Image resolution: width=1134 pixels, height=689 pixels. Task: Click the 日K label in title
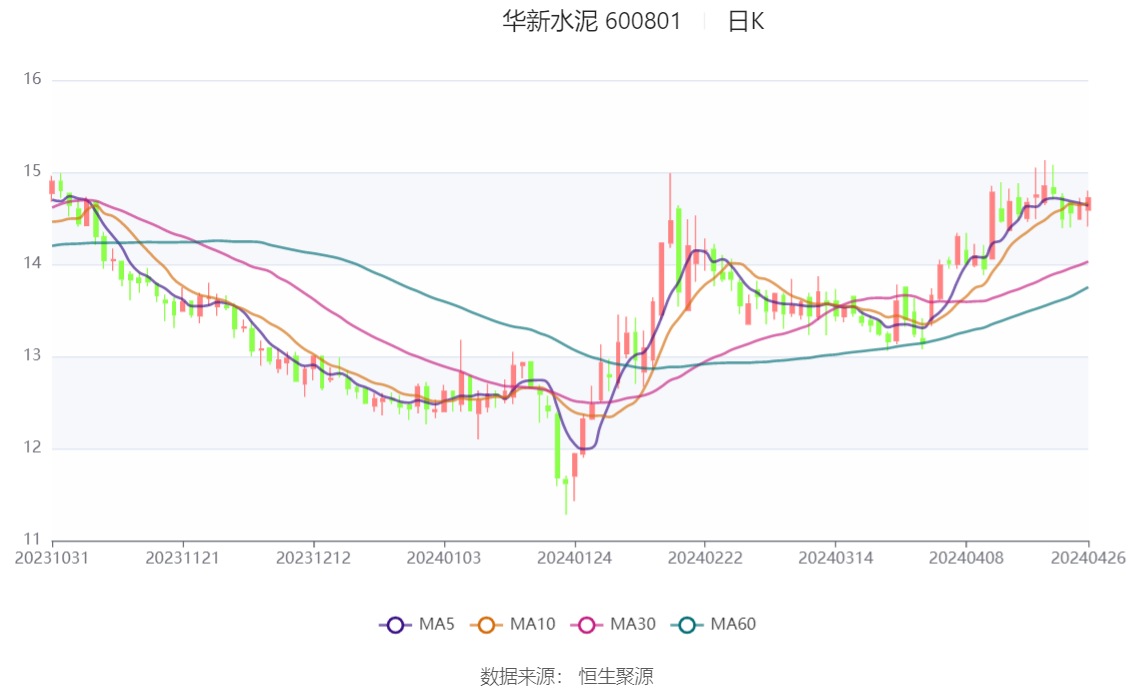pyautogui.click(x=746, y=22)
